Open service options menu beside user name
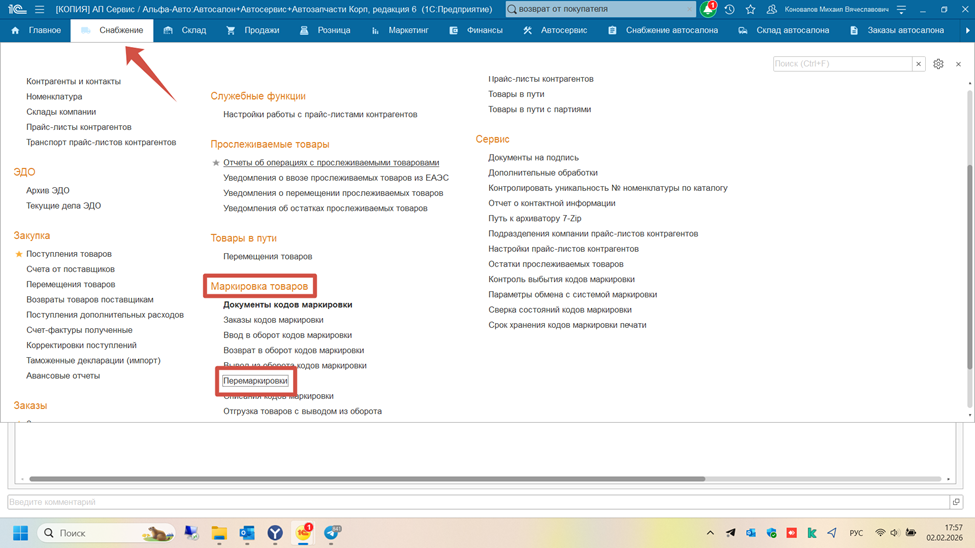 pos(901,9)
